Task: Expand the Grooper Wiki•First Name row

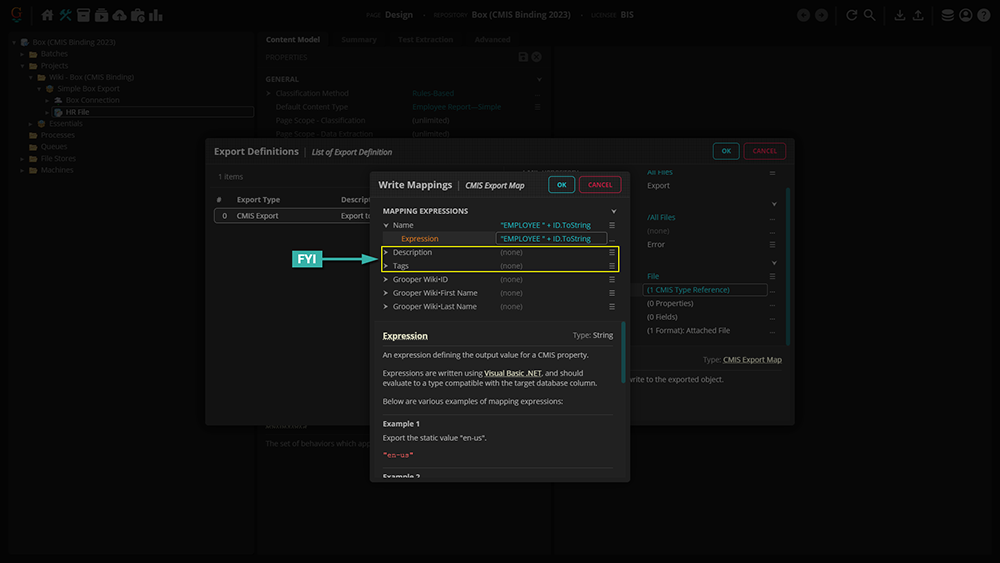Action: click(386, 293)
